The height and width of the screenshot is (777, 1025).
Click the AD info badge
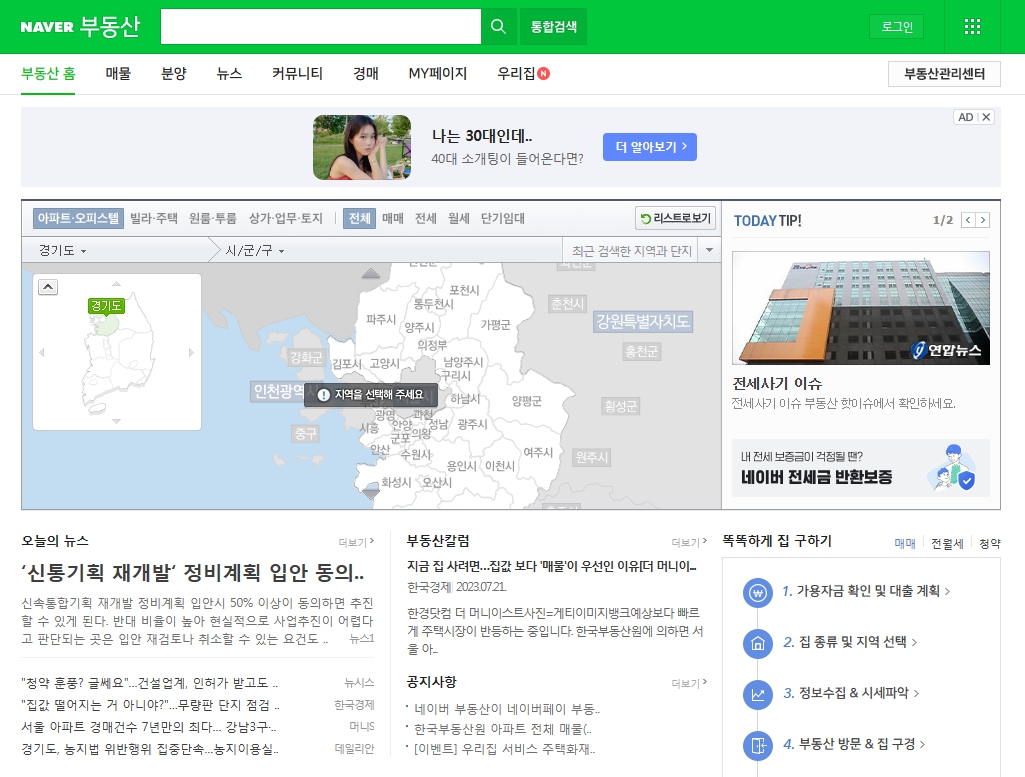(x=966, y=117)
